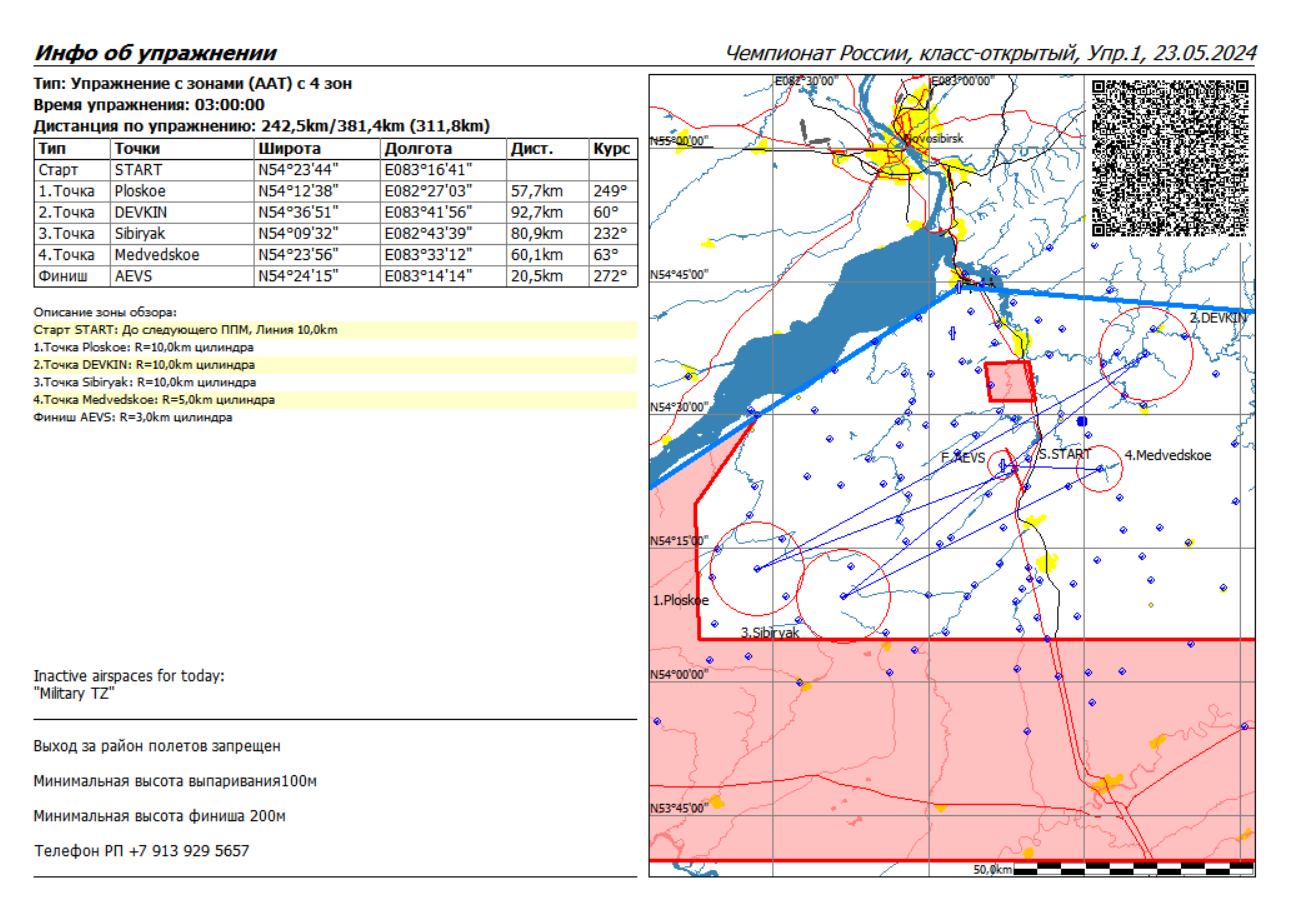The width and height of the screenshot is (1291, 910).
Task: Click the small red restricted airspace square
Action: coord(1009,382)
